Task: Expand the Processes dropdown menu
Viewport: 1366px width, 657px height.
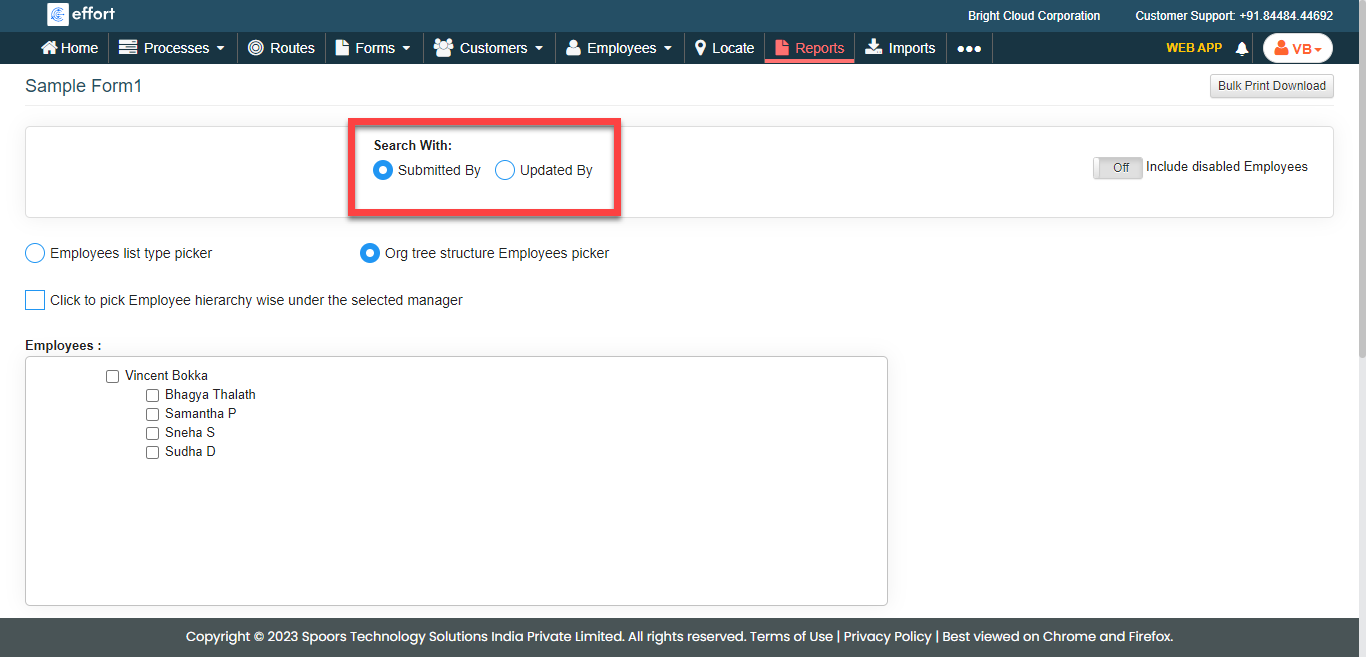Action: [171, 48]
